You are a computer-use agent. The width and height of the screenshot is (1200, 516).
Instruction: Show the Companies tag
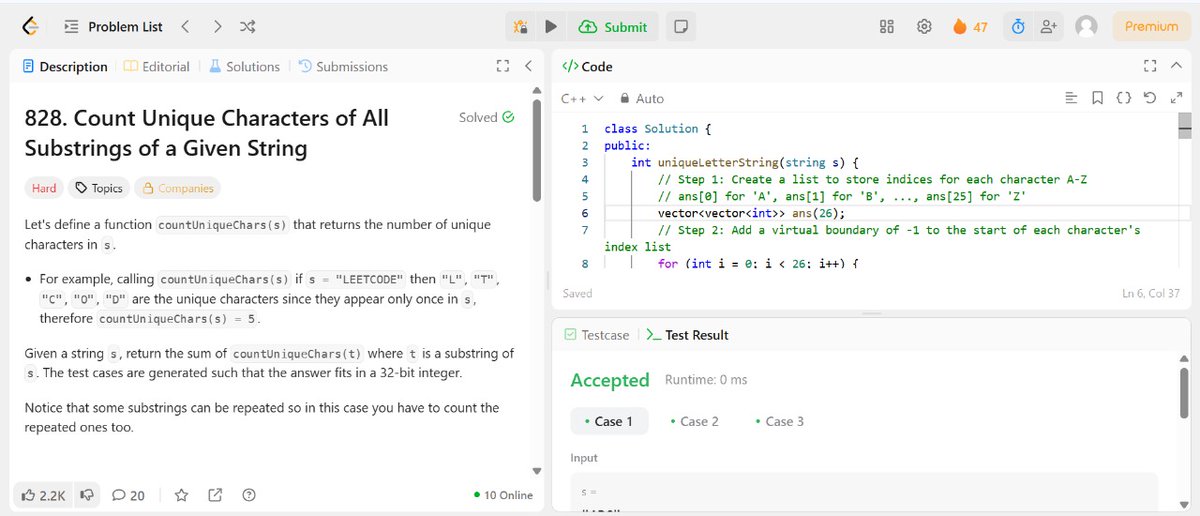178,188
